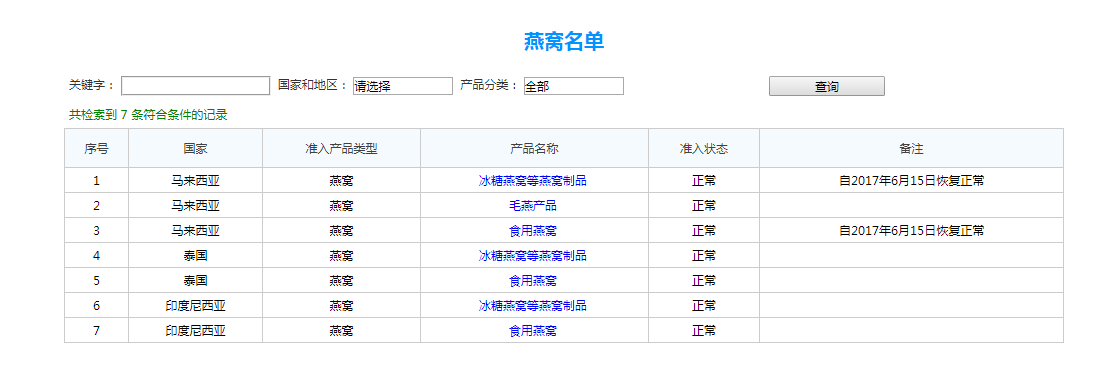The image size is (1116, 391).
Task: Click 燕窝 product type cell in row 5
Action: (x=341, y=281)
